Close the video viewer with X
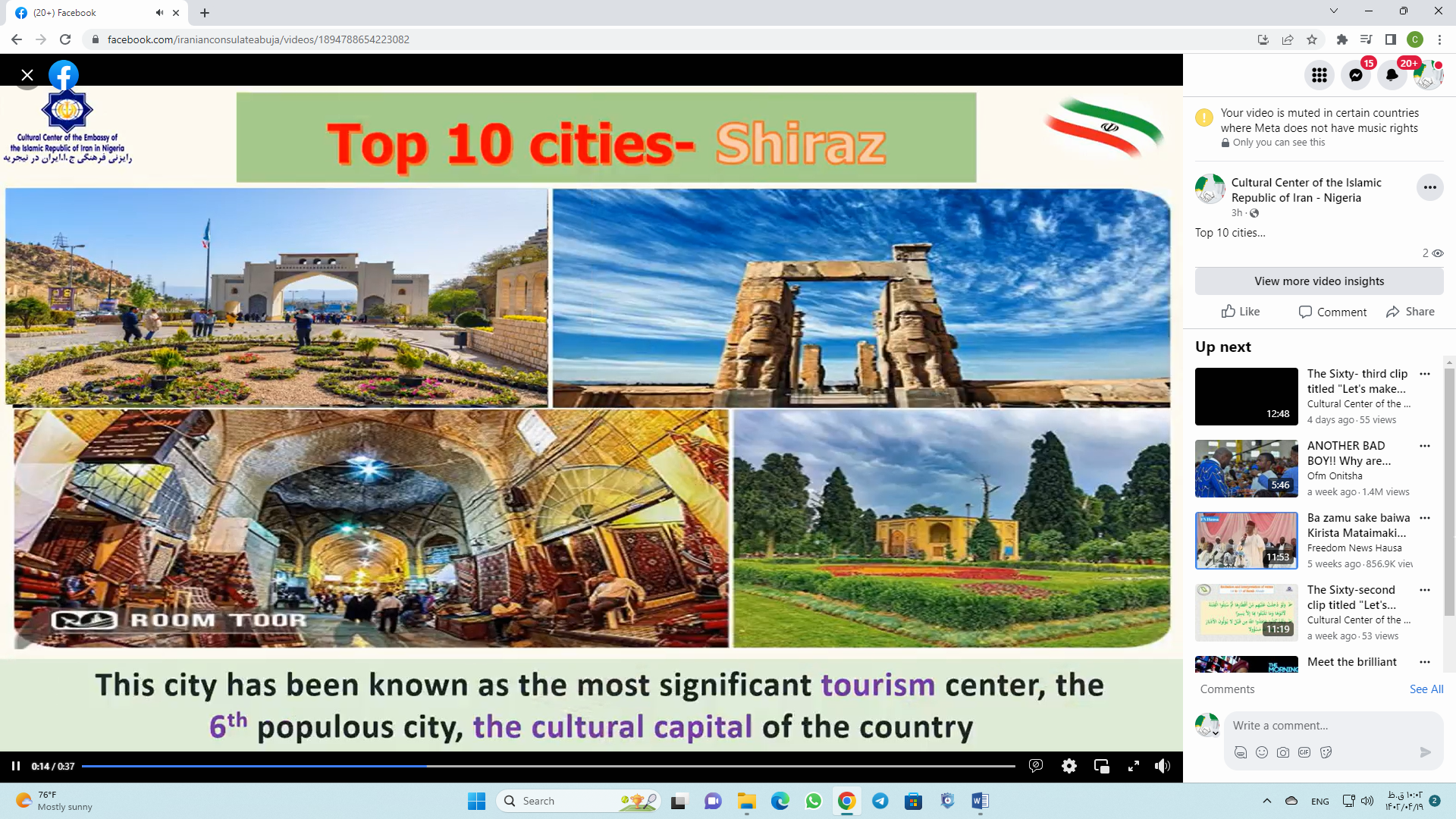Viewport: 1456px width, 819px height. 27,75
